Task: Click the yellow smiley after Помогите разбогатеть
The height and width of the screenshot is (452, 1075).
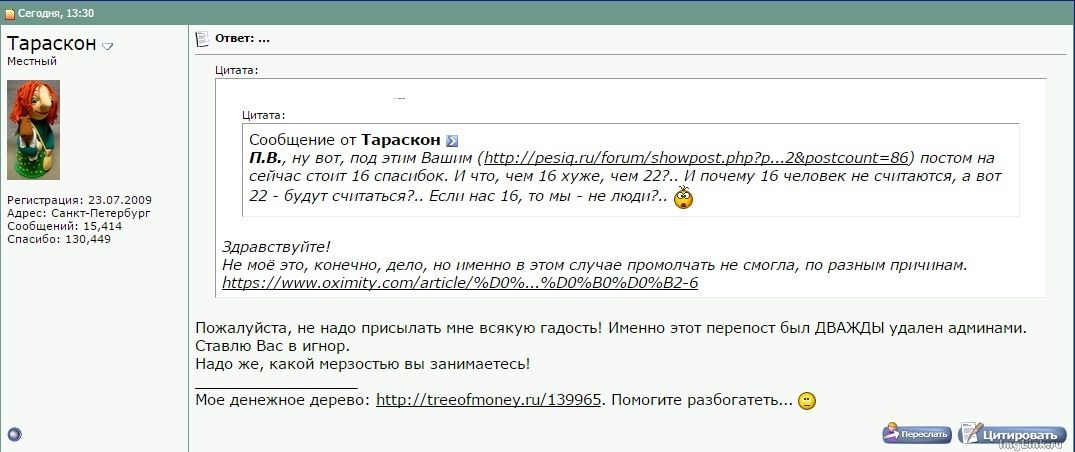Action: pyautogui.click(x=807, y=400)
